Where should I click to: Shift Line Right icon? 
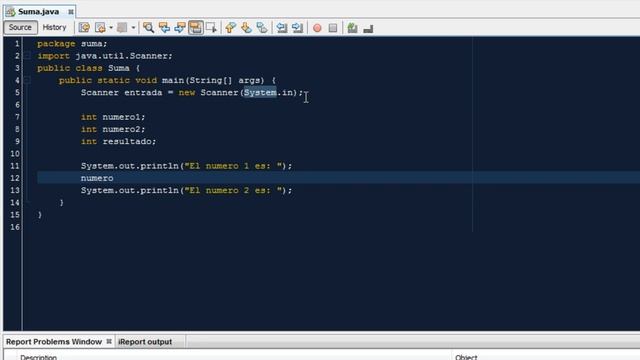click(297, 28)
